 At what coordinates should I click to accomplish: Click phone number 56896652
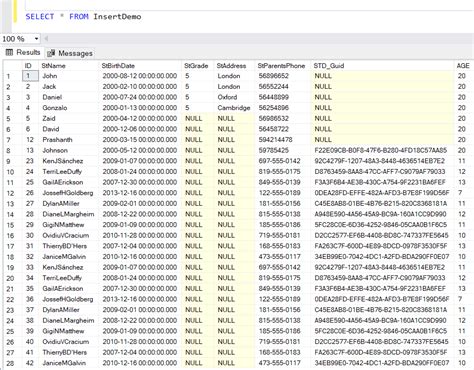(273, 76)
